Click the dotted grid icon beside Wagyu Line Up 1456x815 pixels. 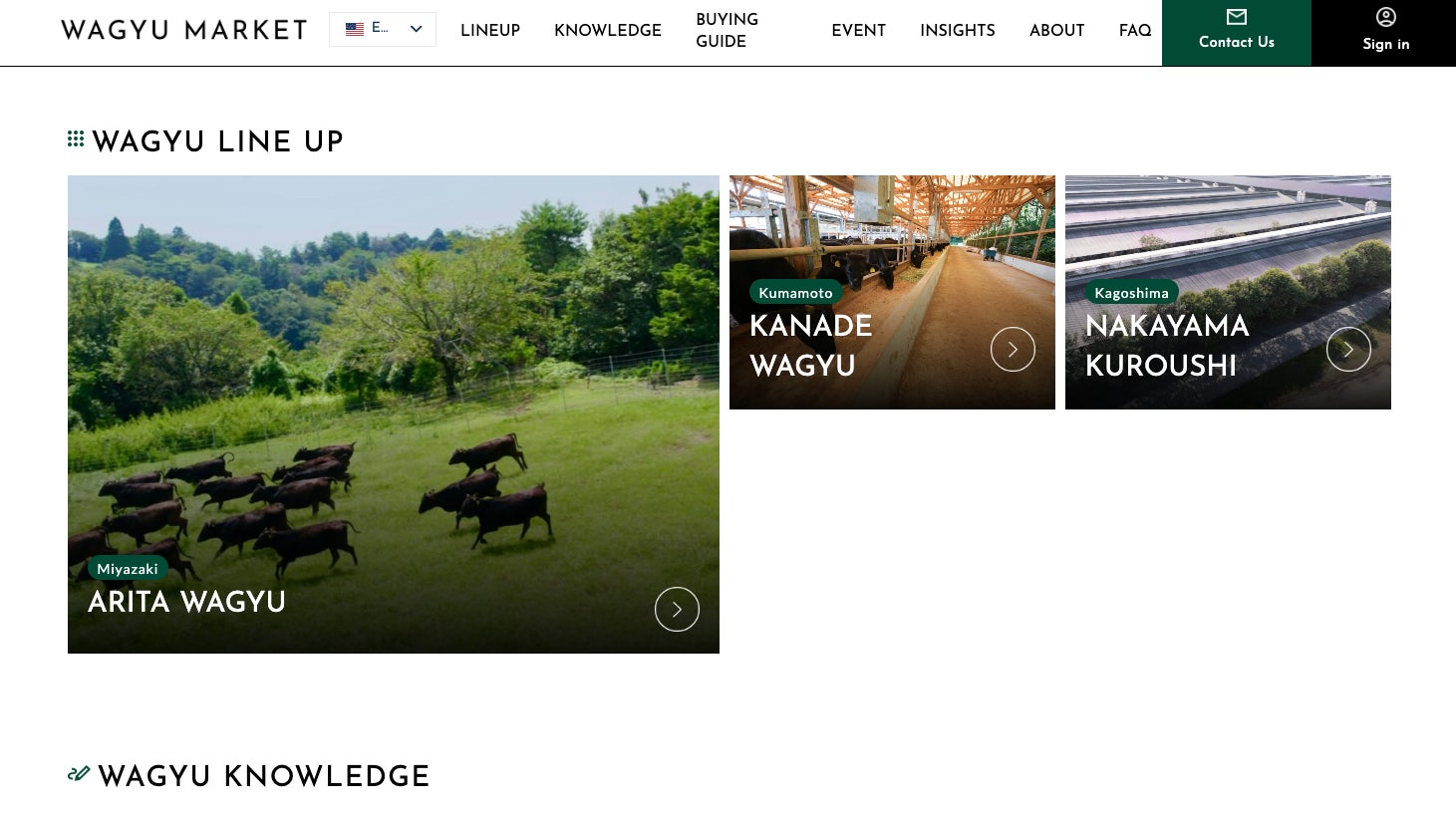[x=76, y=138]
